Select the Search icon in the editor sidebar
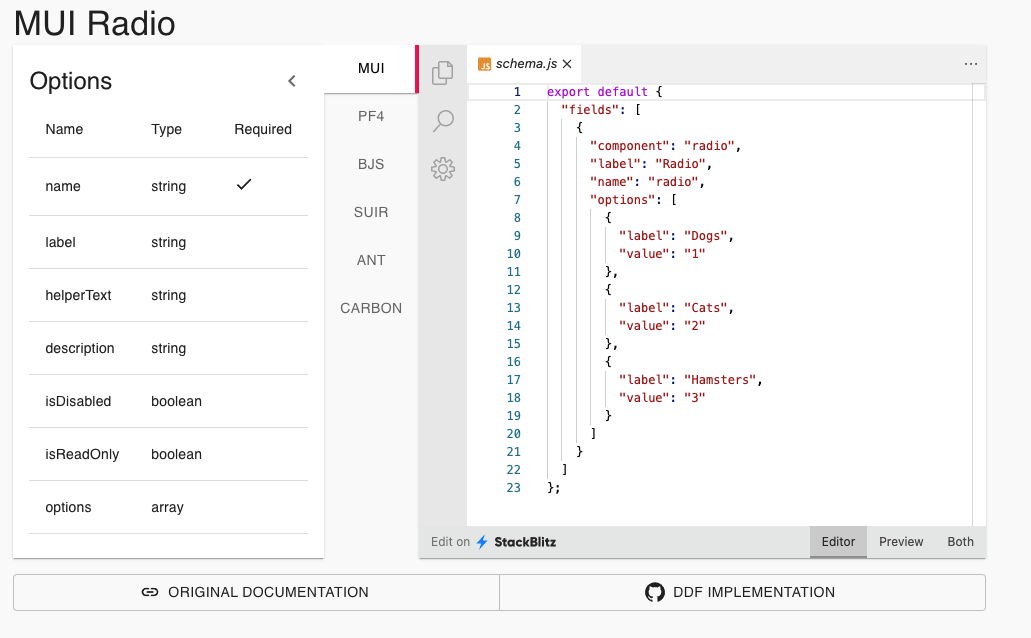 pos(442,120)
